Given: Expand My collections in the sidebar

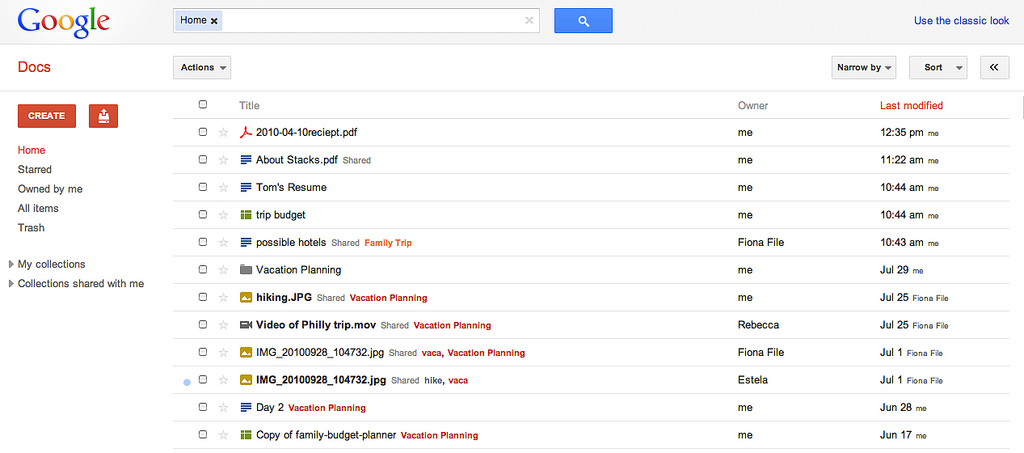Looking at the screenshot, I should 10,265.
